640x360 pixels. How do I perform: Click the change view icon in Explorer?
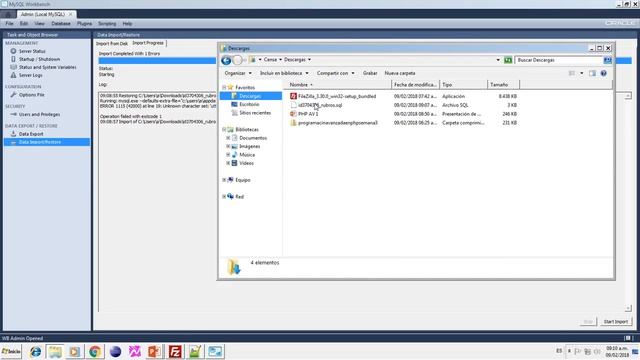point(572,73)
